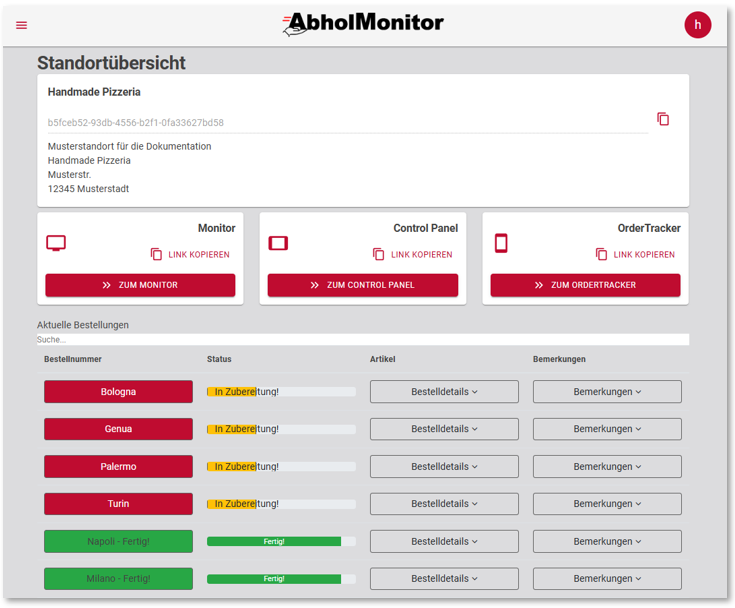Copy the OrderTracker link
The image size is (735, 608).
[x=635, y=255]
